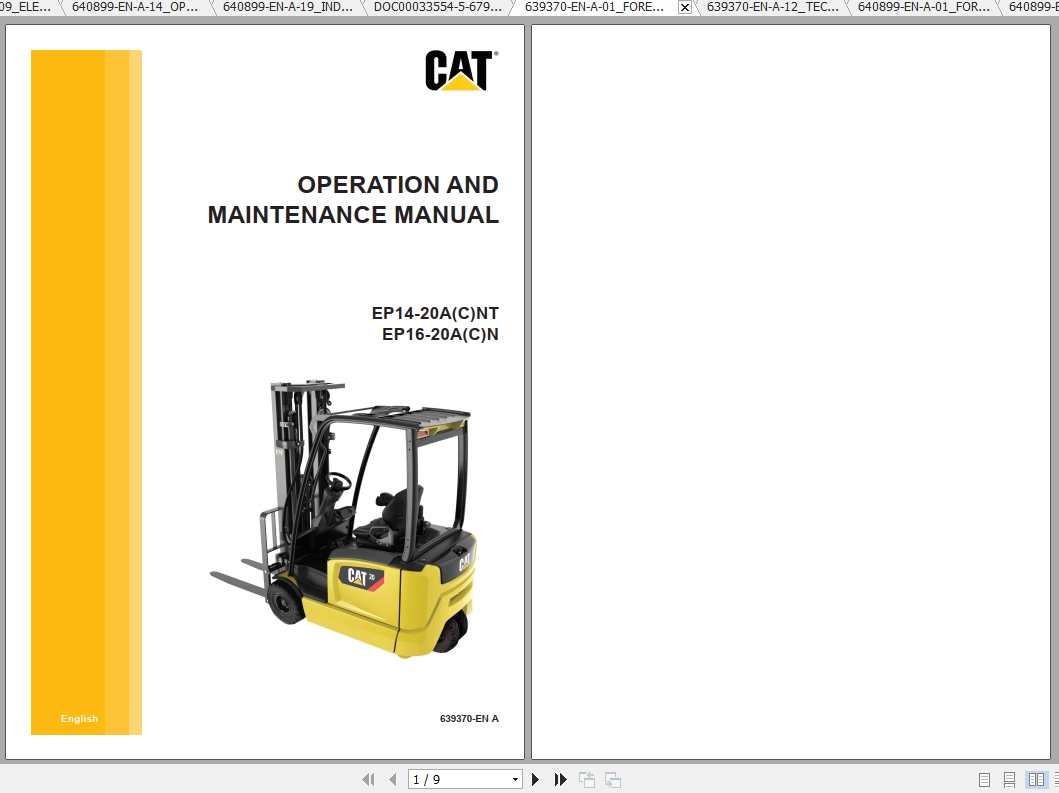Open the 639370-EN-A-12_TEC tab

[x=770, y=7]
